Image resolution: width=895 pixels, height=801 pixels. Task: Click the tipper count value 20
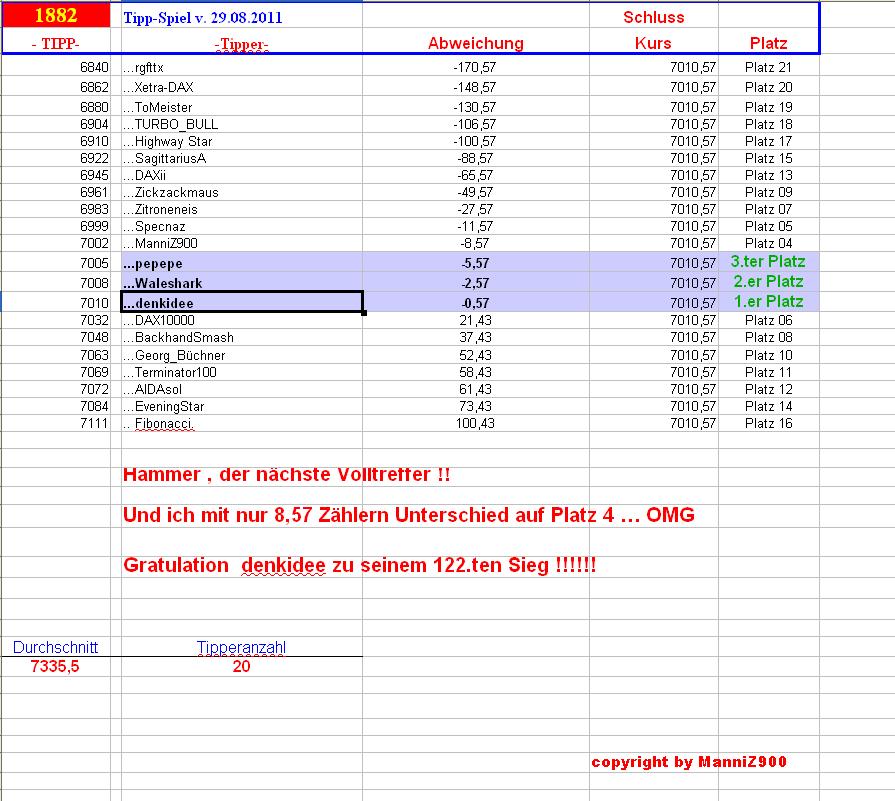(x=241, y=666)
